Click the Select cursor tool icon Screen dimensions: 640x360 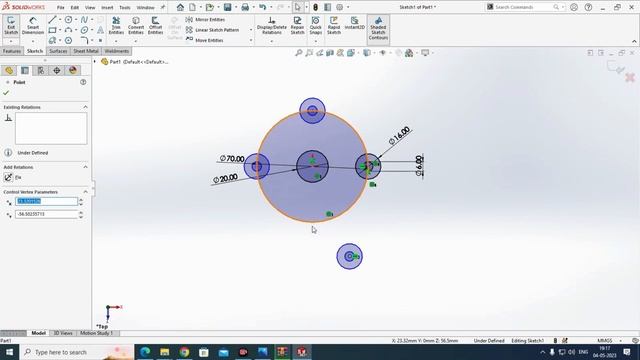point(298,7)
